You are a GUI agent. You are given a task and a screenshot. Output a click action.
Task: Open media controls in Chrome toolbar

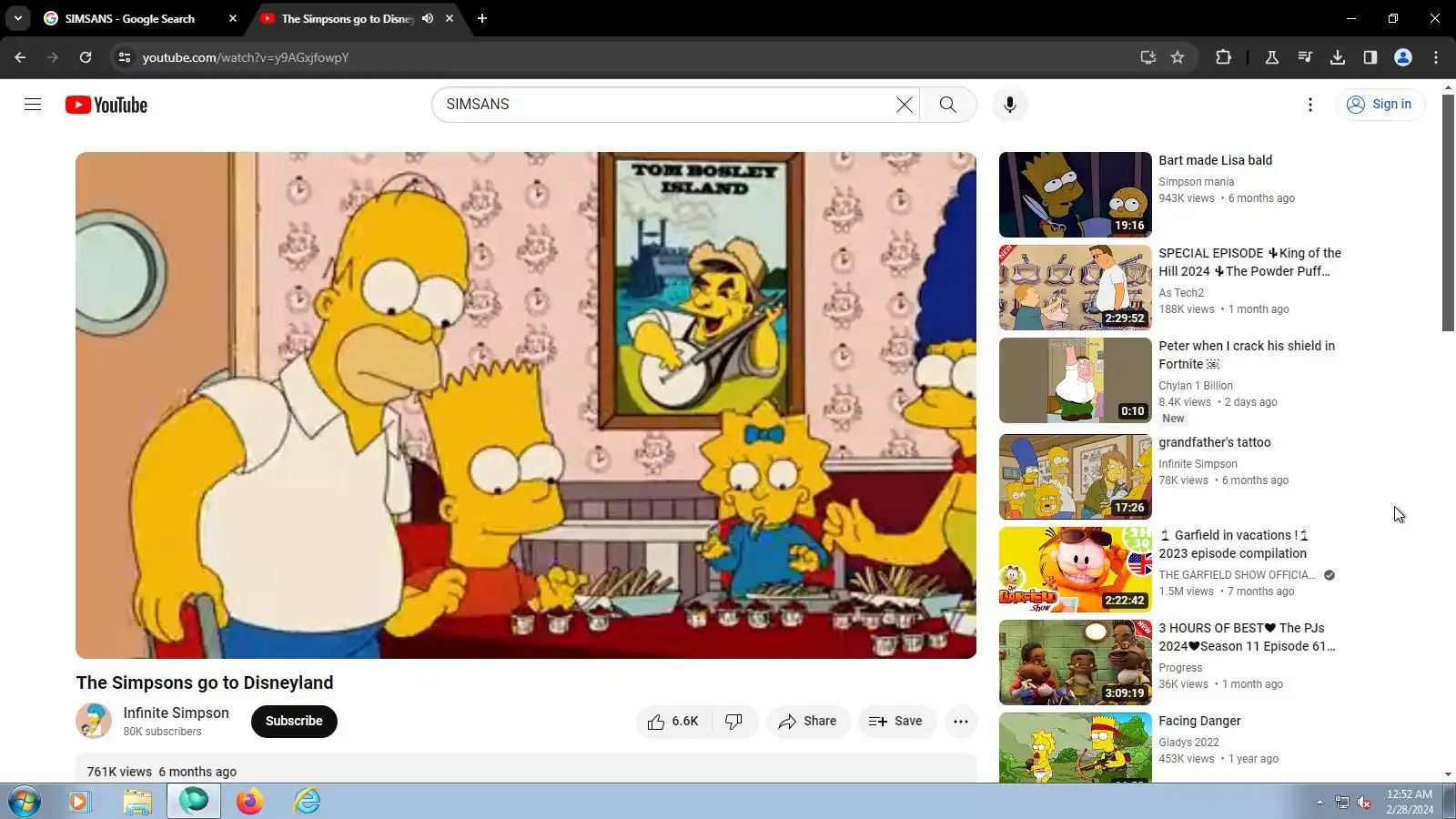click(x=1305, y=57)
